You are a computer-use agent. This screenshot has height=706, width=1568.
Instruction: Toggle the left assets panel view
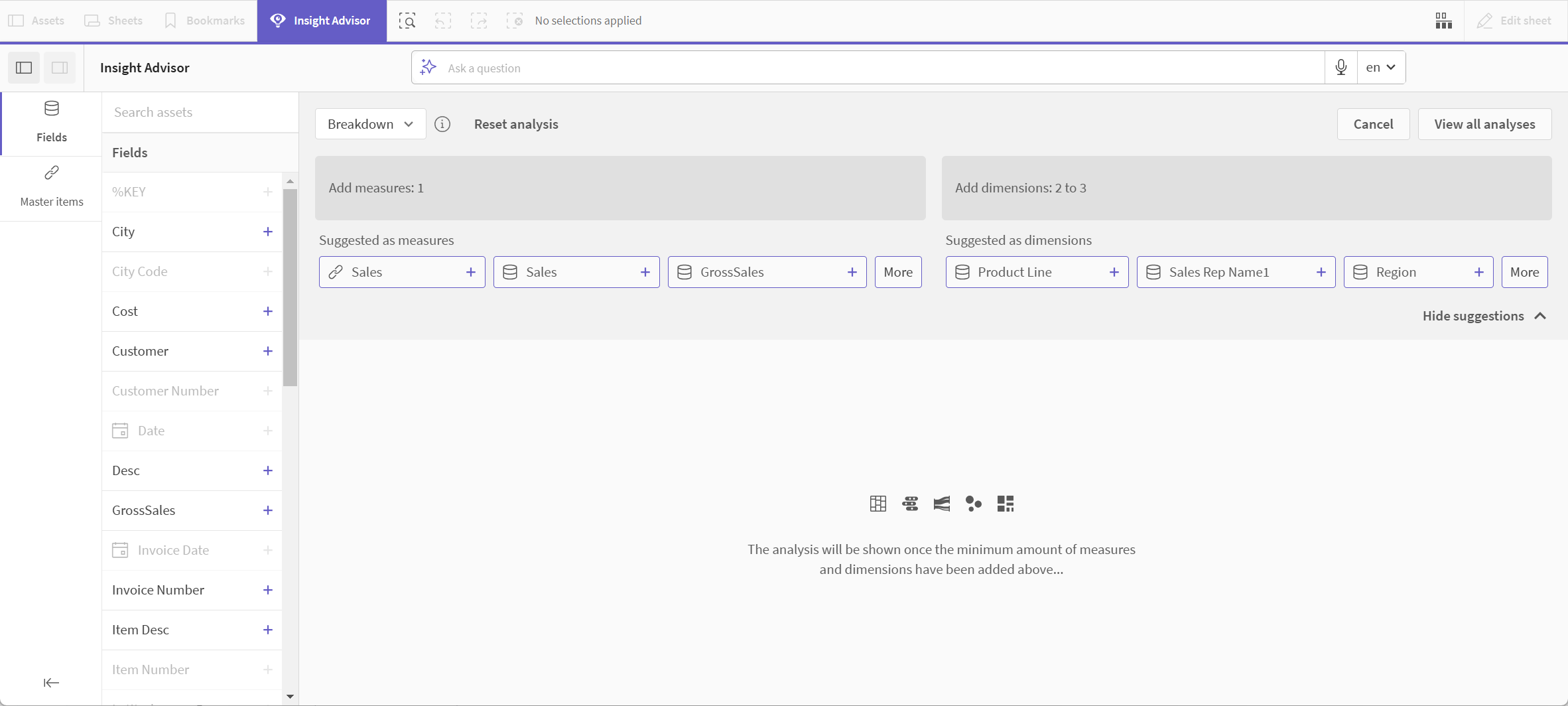point(24,68)
